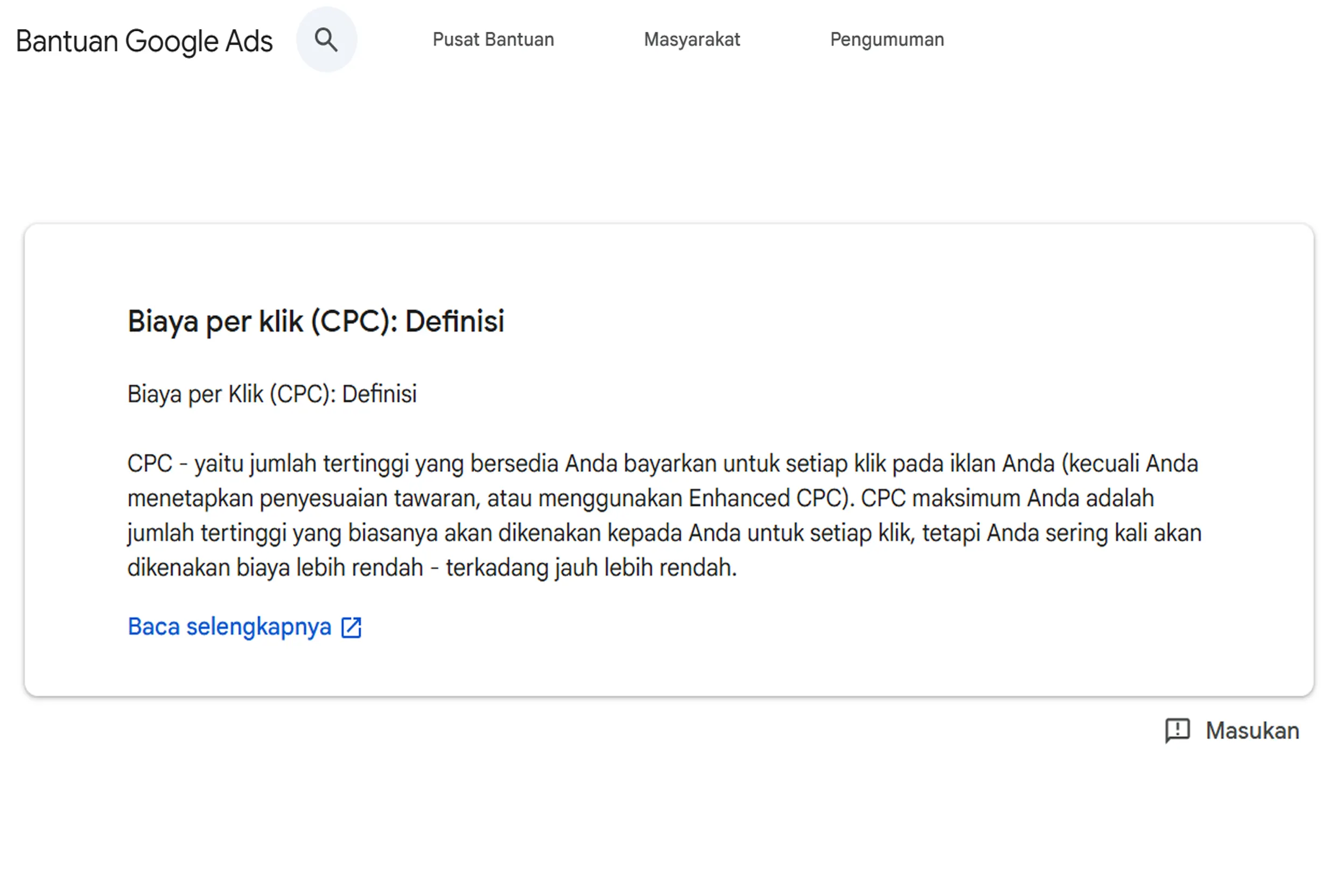This screenshot has height=896, width=1344.
Task: Switch to the Masyarakat tab
Action: click(691, 39)
